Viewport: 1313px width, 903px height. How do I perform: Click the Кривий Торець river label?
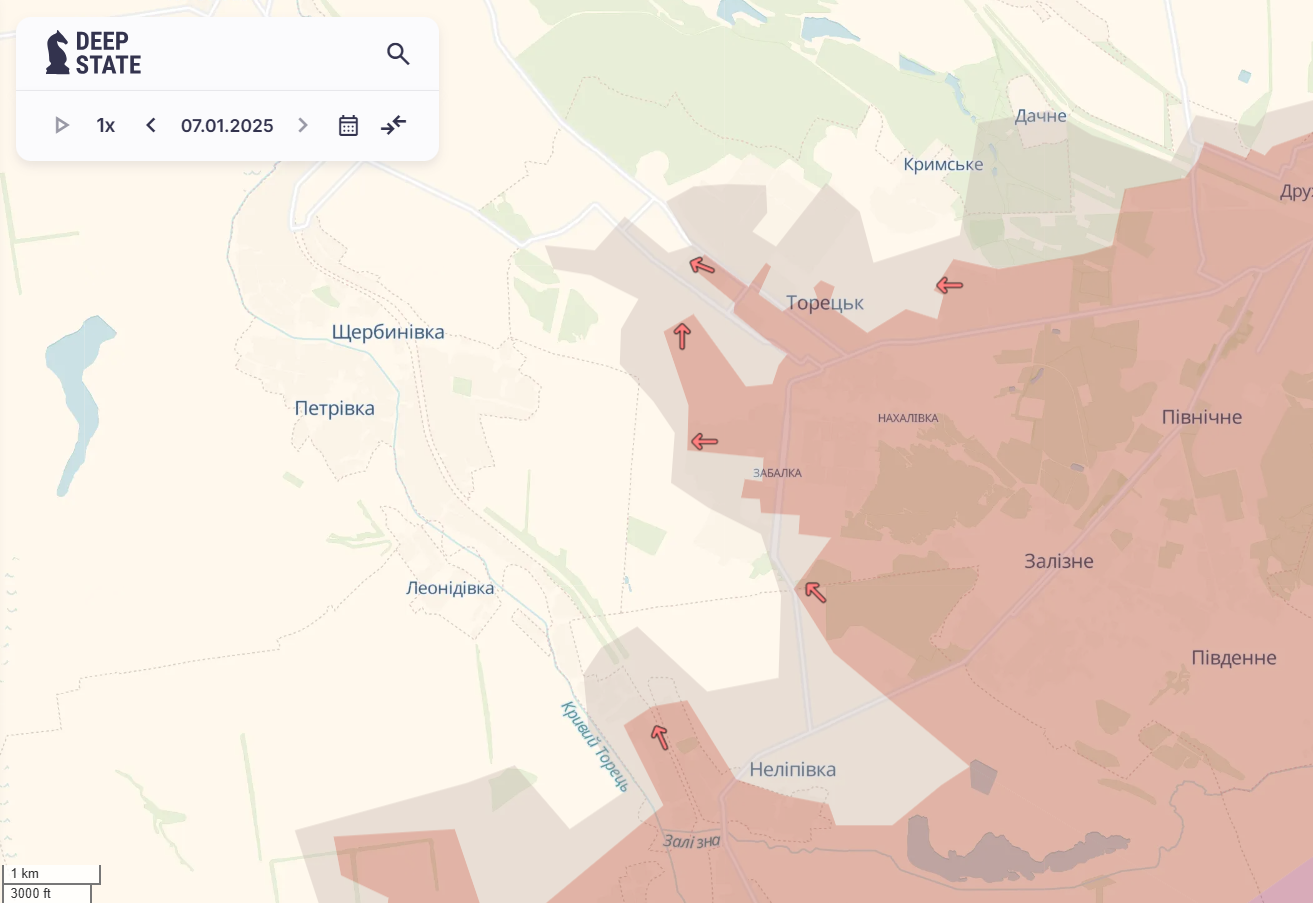coord(594,746)
